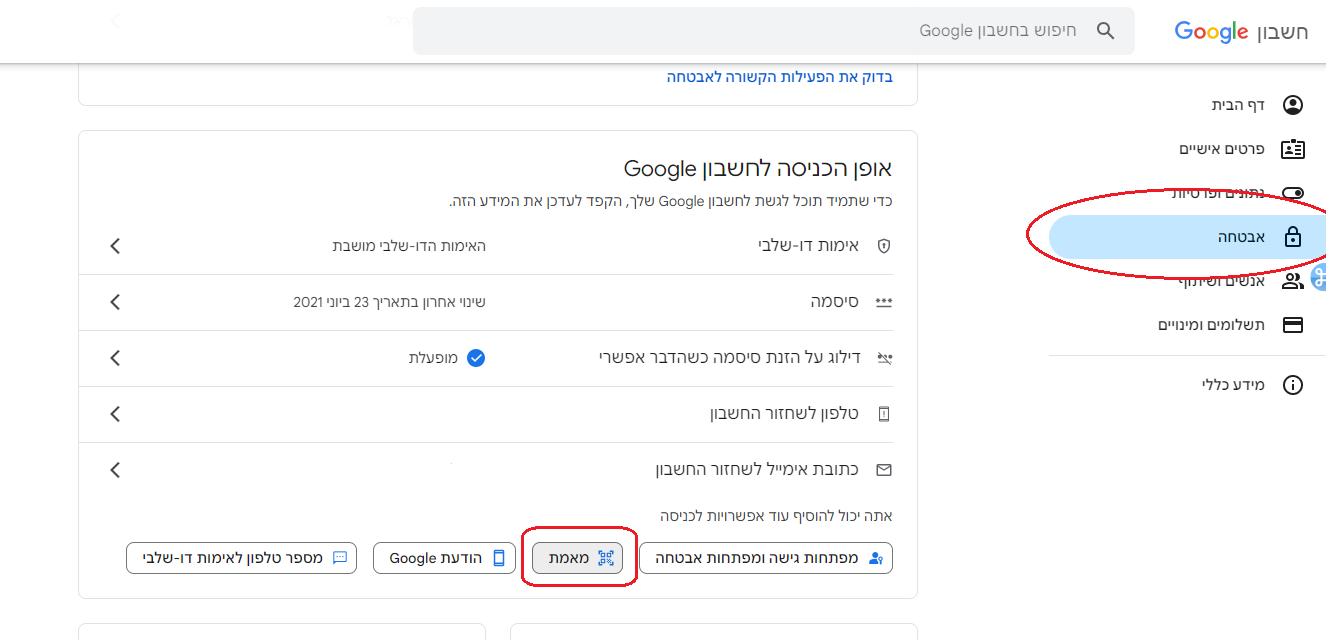
Task: Click the magnifier icon in search bar
Action: point(1105,31)
